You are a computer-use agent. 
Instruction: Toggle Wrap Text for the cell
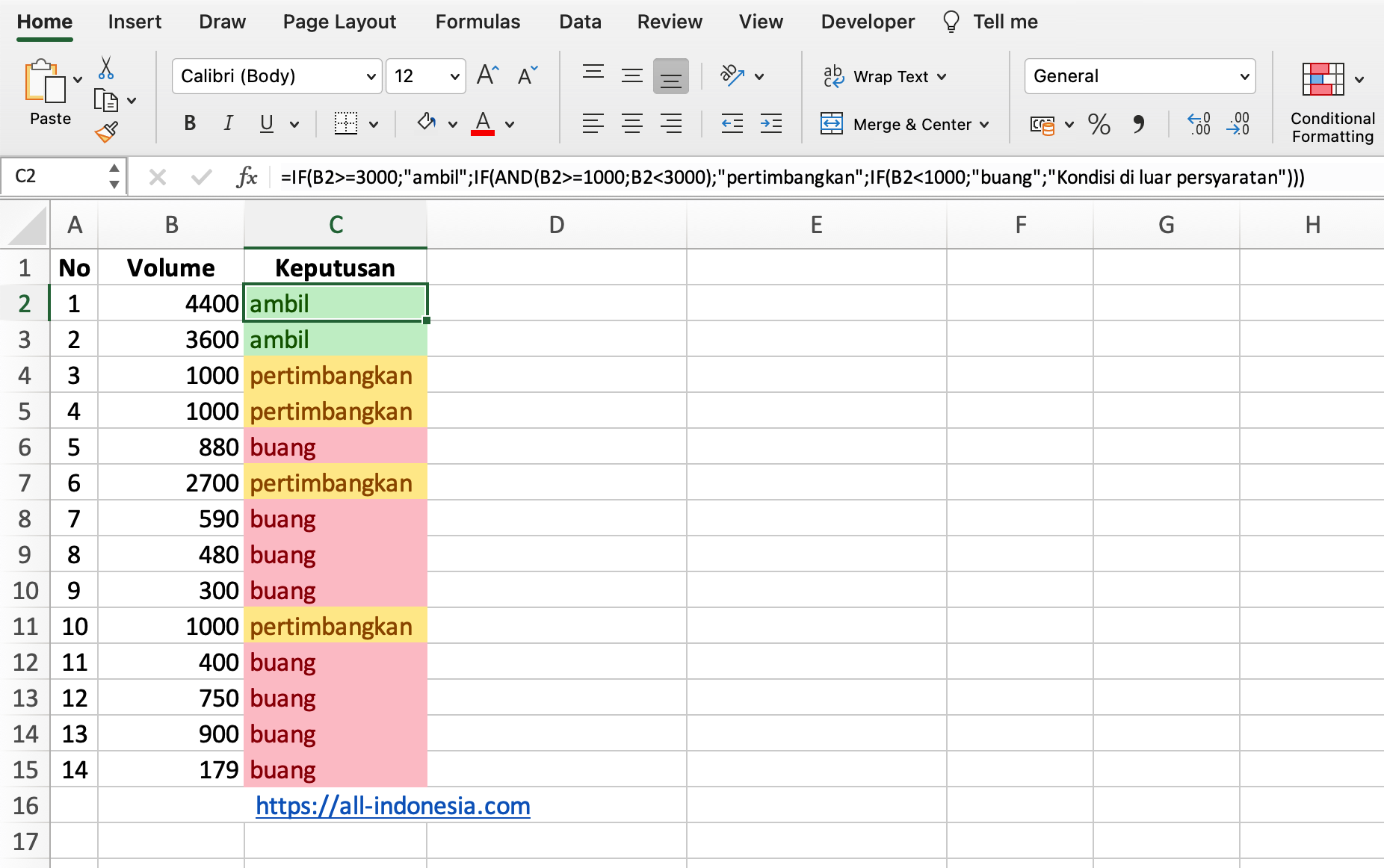pyautogui.click(x=884, y=76)
